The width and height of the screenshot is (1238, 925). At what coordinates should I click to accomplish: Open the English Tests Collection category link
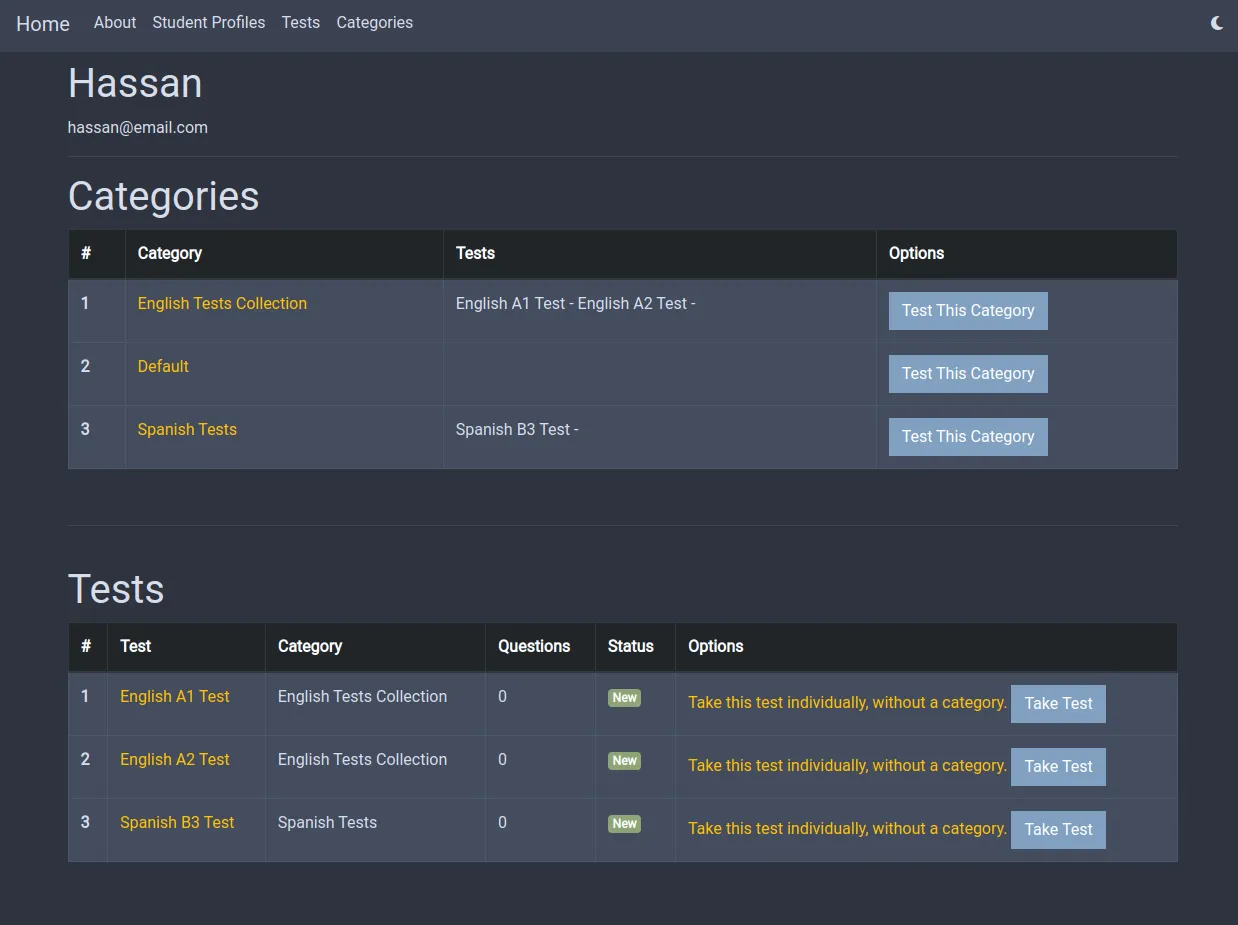click(222, 303)
